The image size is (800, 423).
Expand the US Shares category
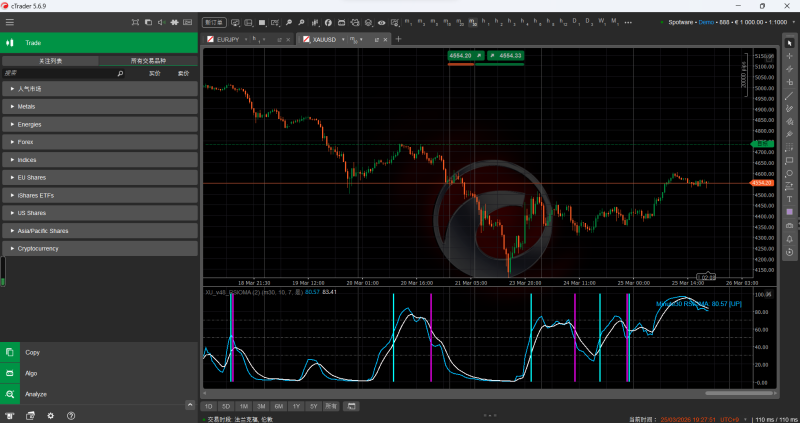pyautogui.click(x=99, y=213)
